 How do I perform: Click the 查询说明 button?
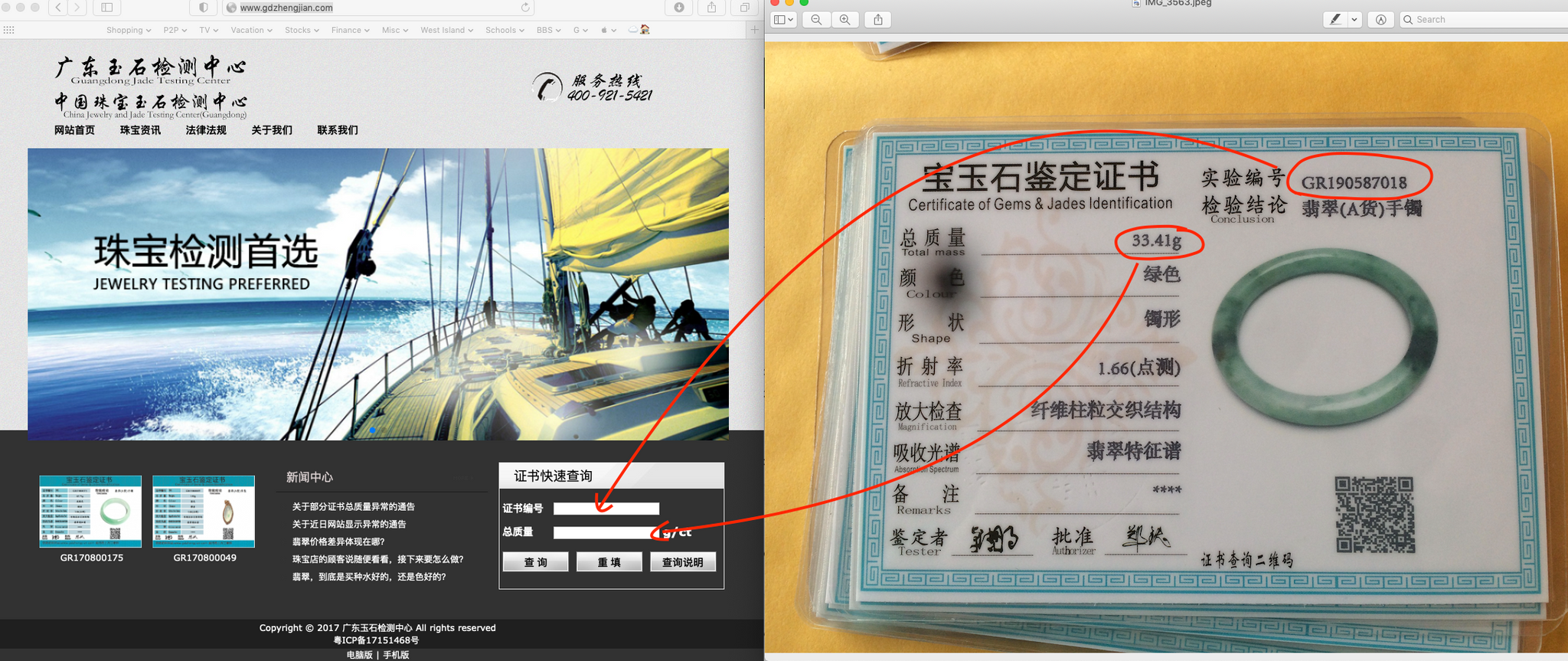[682, 562]
